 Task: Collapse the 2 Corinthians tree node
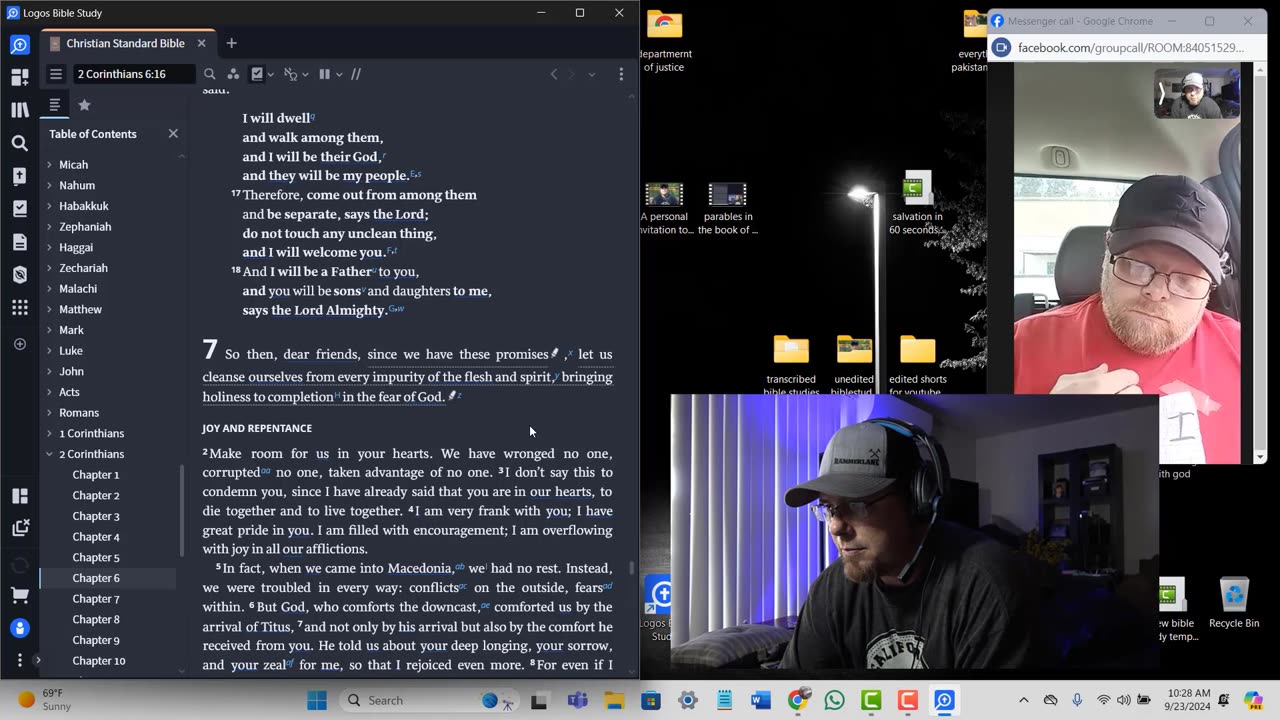[x=49, y=454]
